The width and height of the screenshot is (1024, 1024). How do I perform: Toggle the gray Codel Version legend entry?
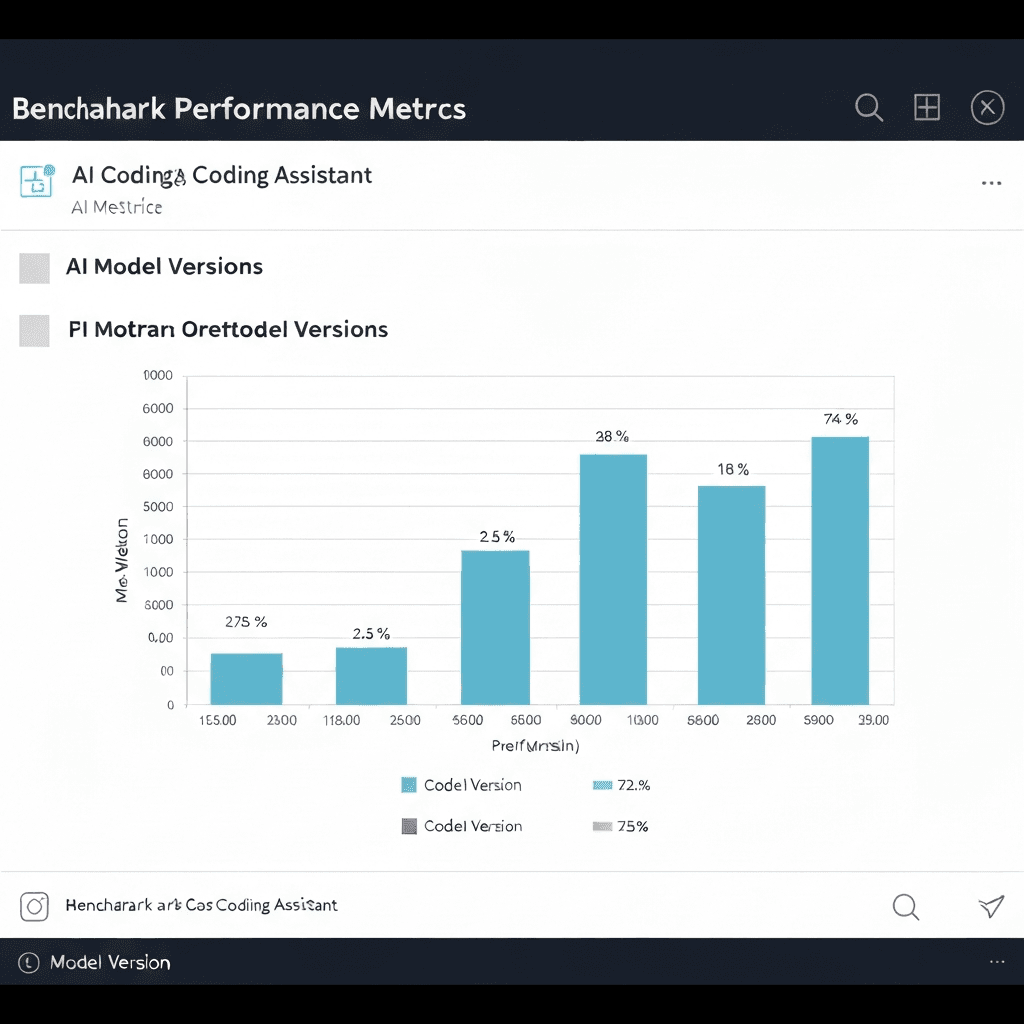pyautogui.click(x=408, y=827)
